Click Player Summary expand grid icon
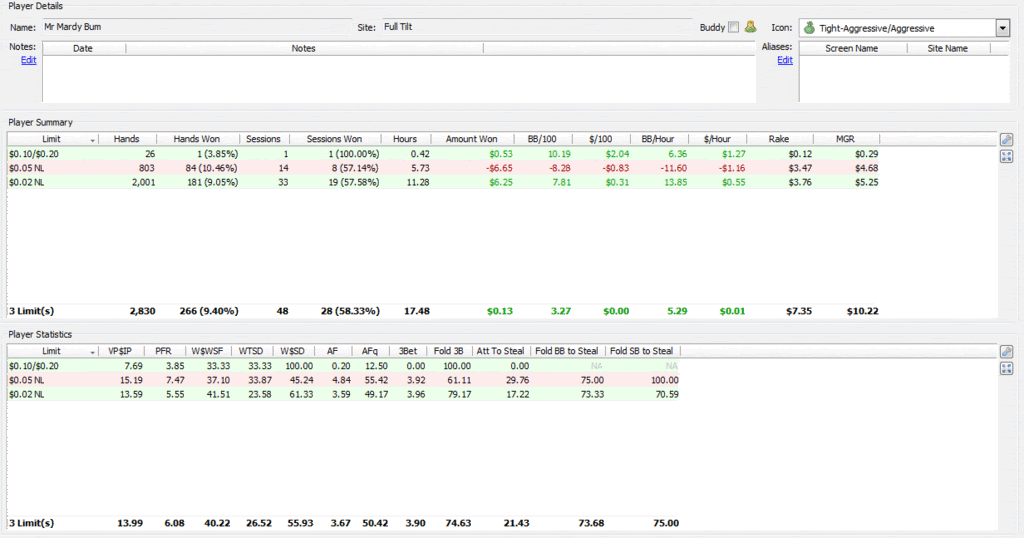This screenshot has height=538, width=1024. (x=1006, y=156)
